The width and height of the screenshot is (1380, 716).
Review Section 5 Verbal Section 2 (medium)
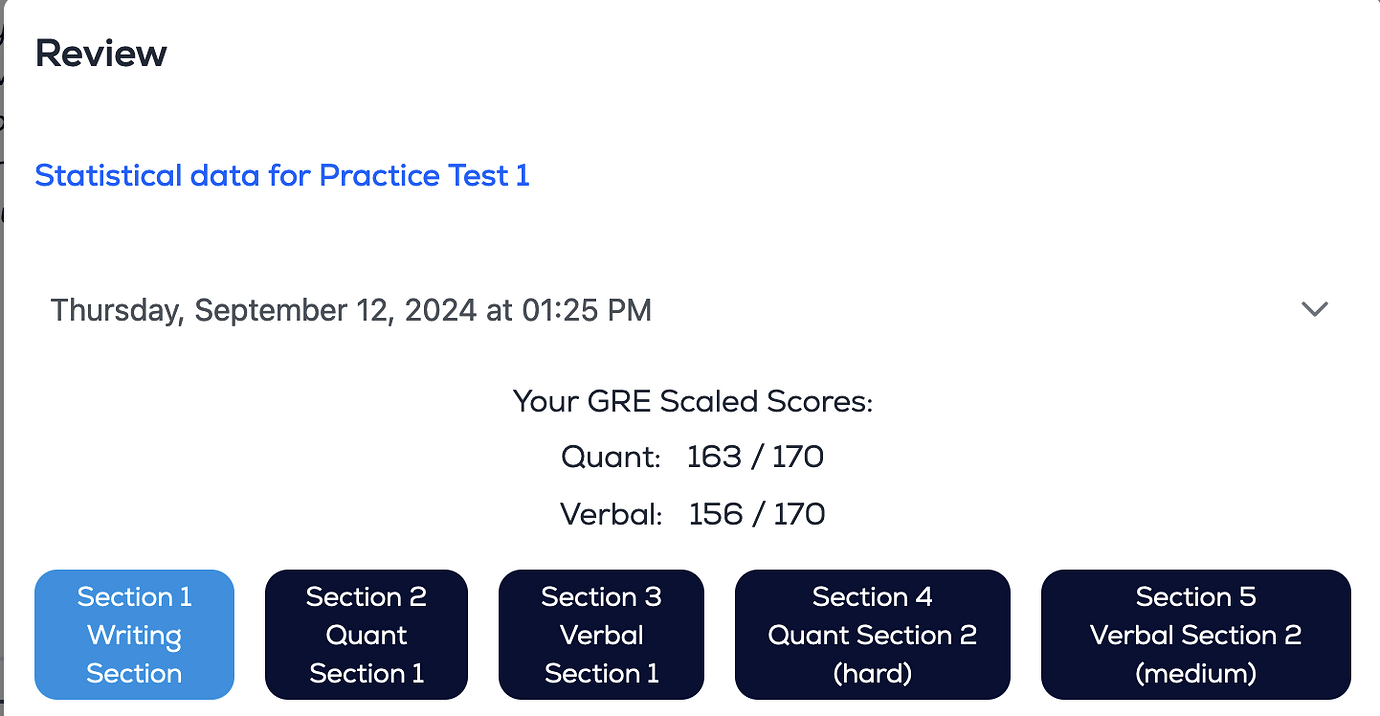[x=1195, y=634]
